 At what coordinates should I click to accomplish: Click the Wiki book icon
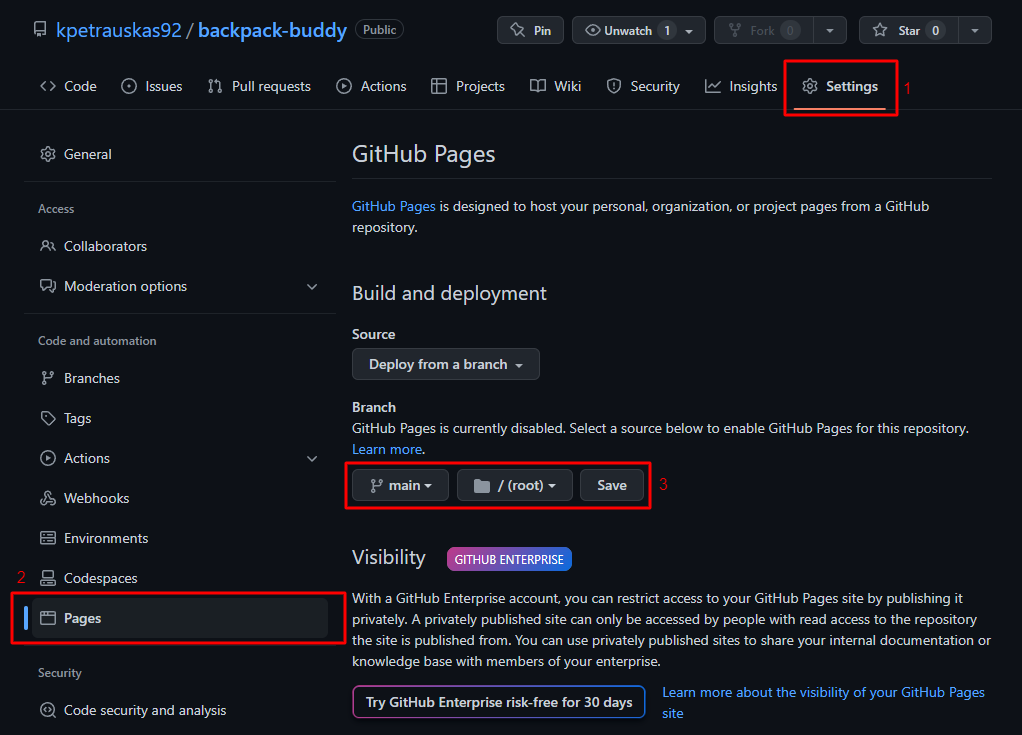coord(538,86)
